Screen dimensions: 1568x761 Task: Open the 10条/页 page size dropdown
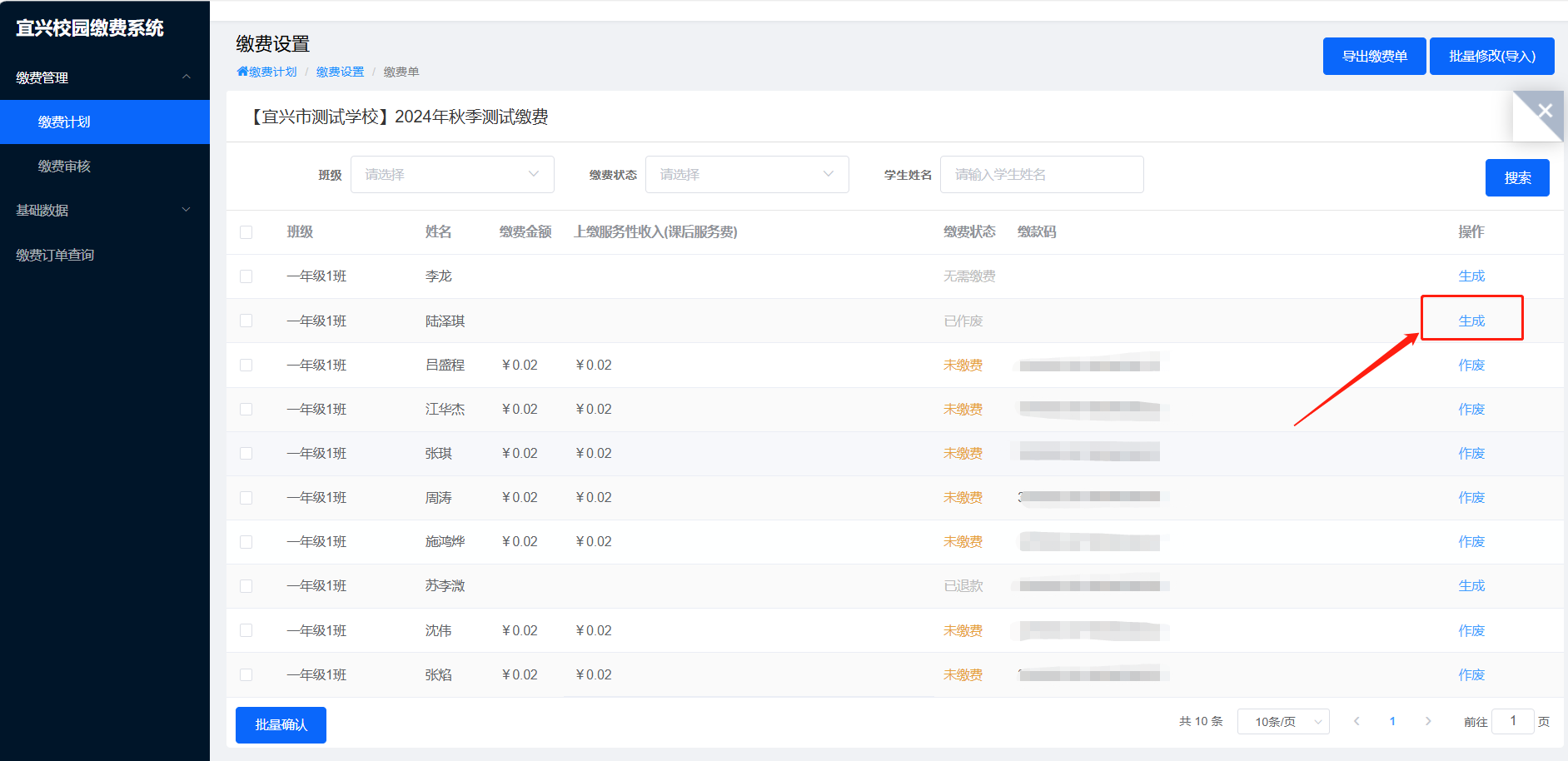point(1282,721)
